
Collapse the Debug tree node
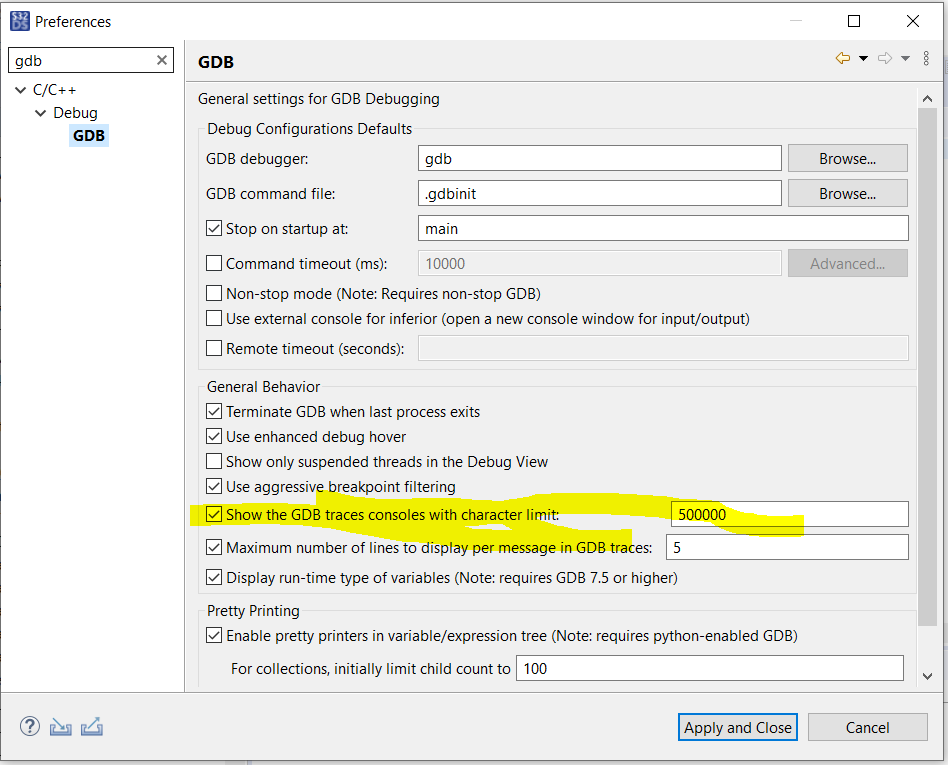tap(40, 112)
